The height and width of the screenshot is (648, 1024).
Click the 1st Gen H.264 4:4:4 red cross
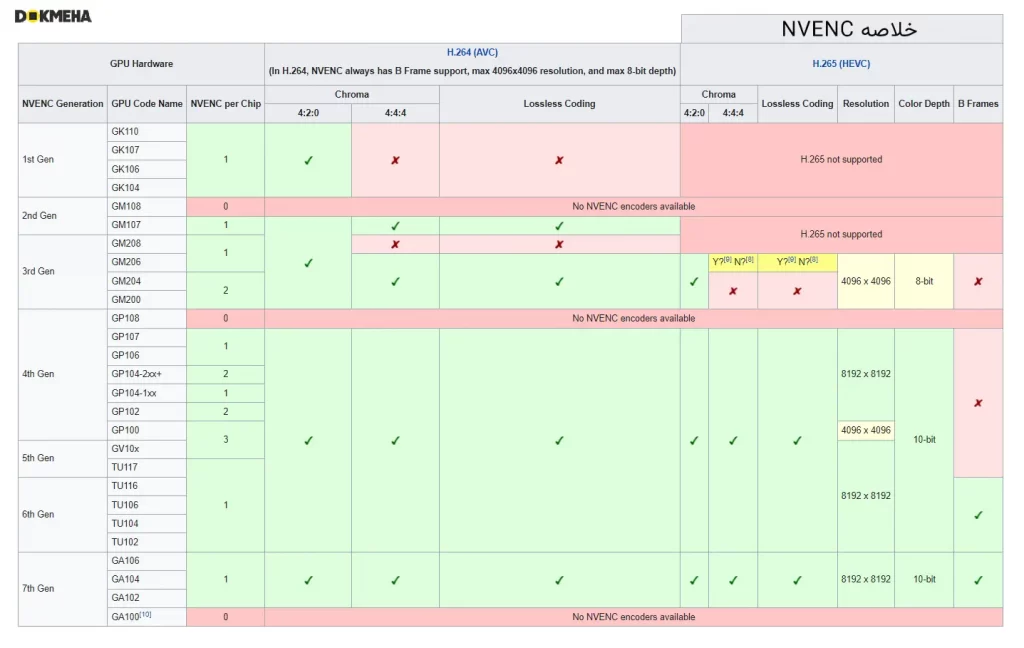(x=395, y=160)
